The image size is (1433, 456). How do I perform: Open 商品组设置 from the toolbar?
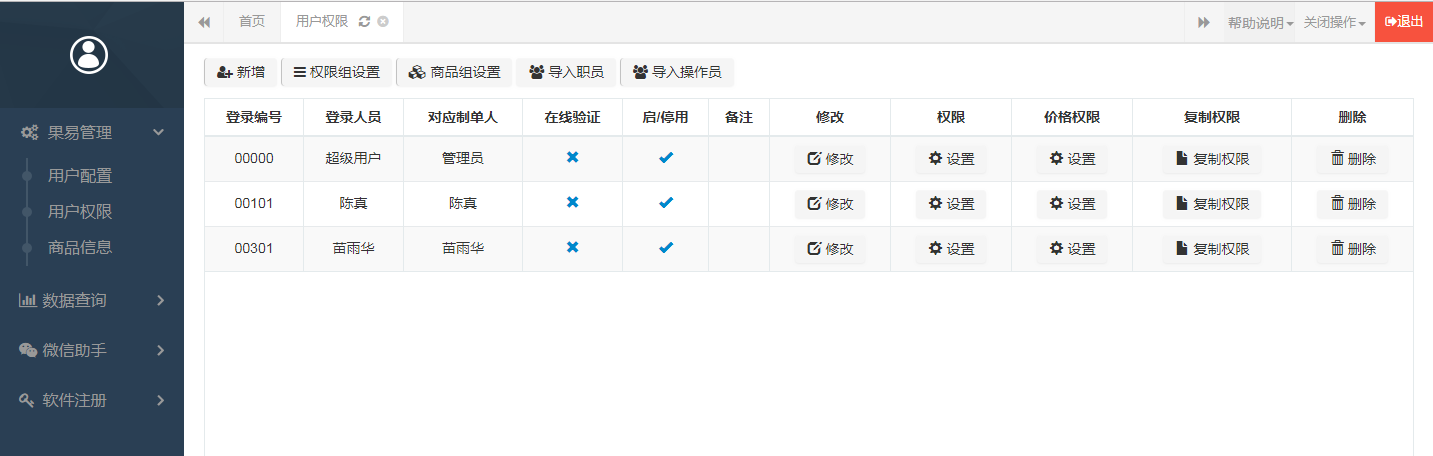[x=455, y=72]
